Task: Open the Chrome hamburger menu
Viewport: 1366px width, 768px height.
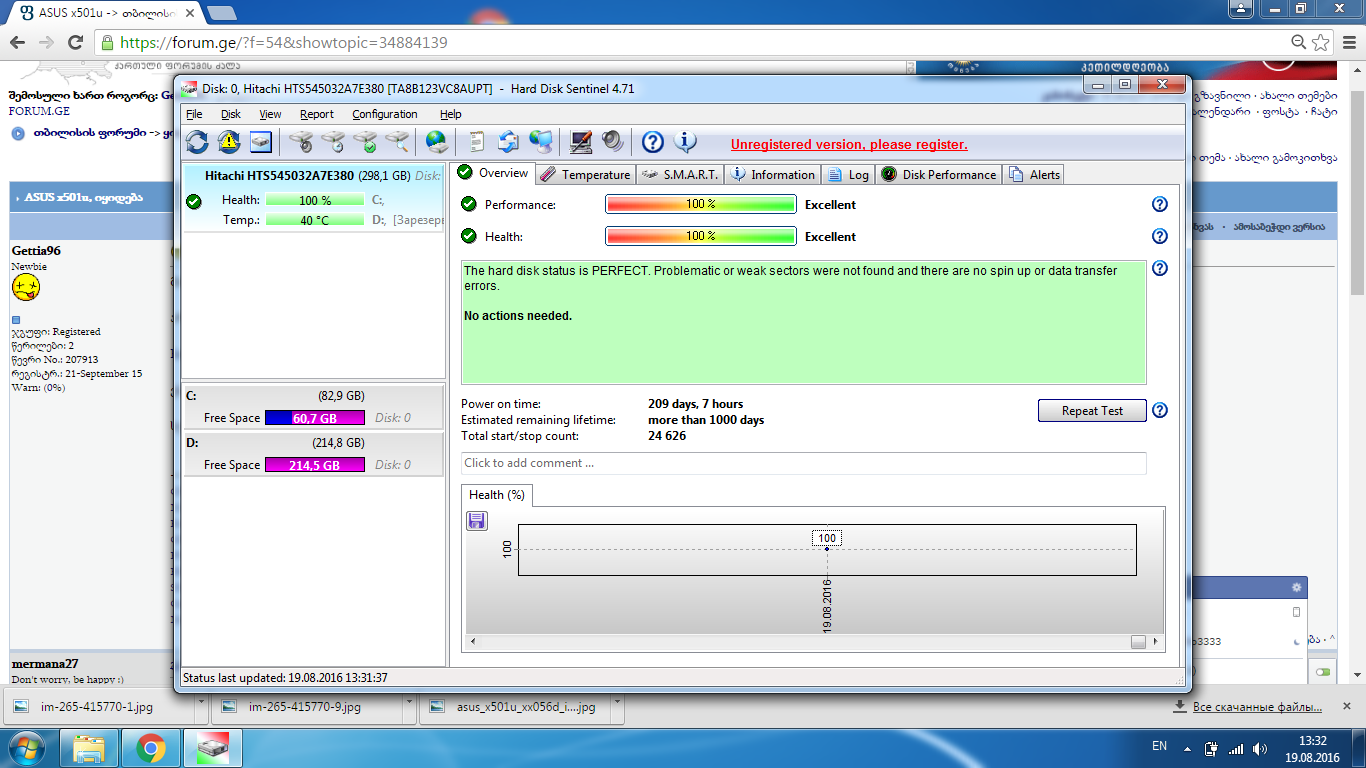Action: [x=1348, y=42]
